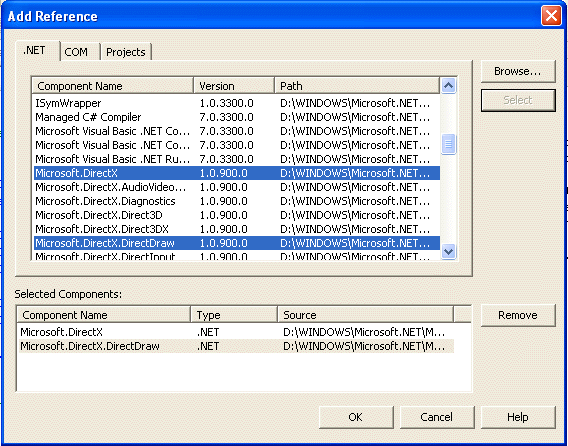Click the component list scroll-down arrow
The height and width of the screenshot is (446, 568).
coord(448,251)
